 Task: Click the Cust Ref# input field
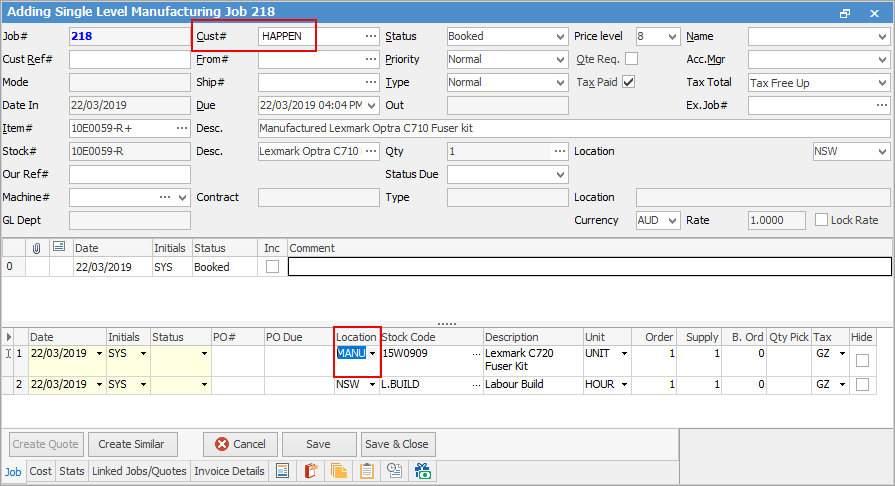(x=130, y=59)
